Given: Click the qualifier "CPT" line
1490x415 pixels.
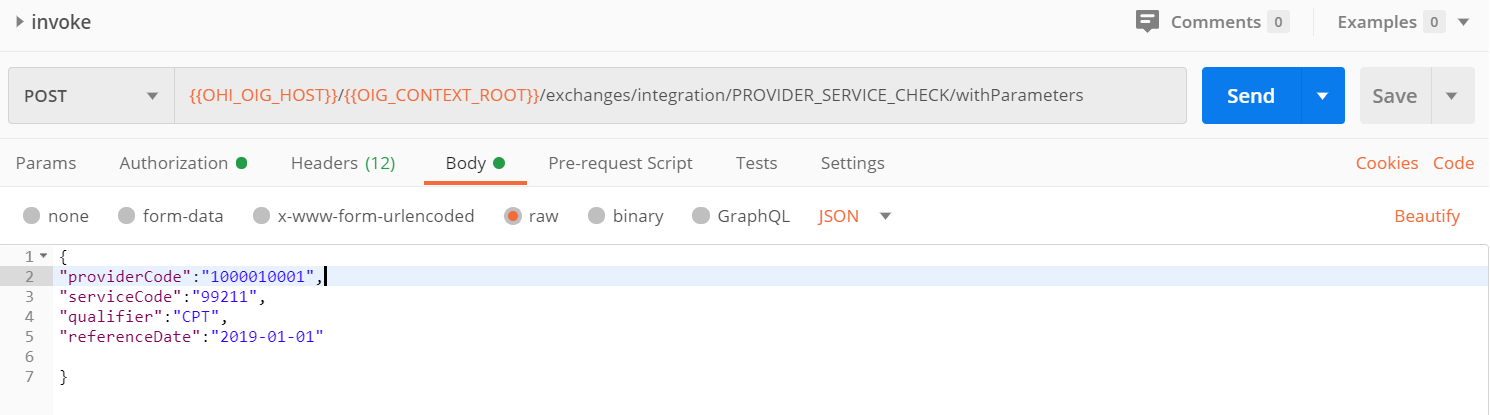Looking at the screenshot, I should [144, 317].
